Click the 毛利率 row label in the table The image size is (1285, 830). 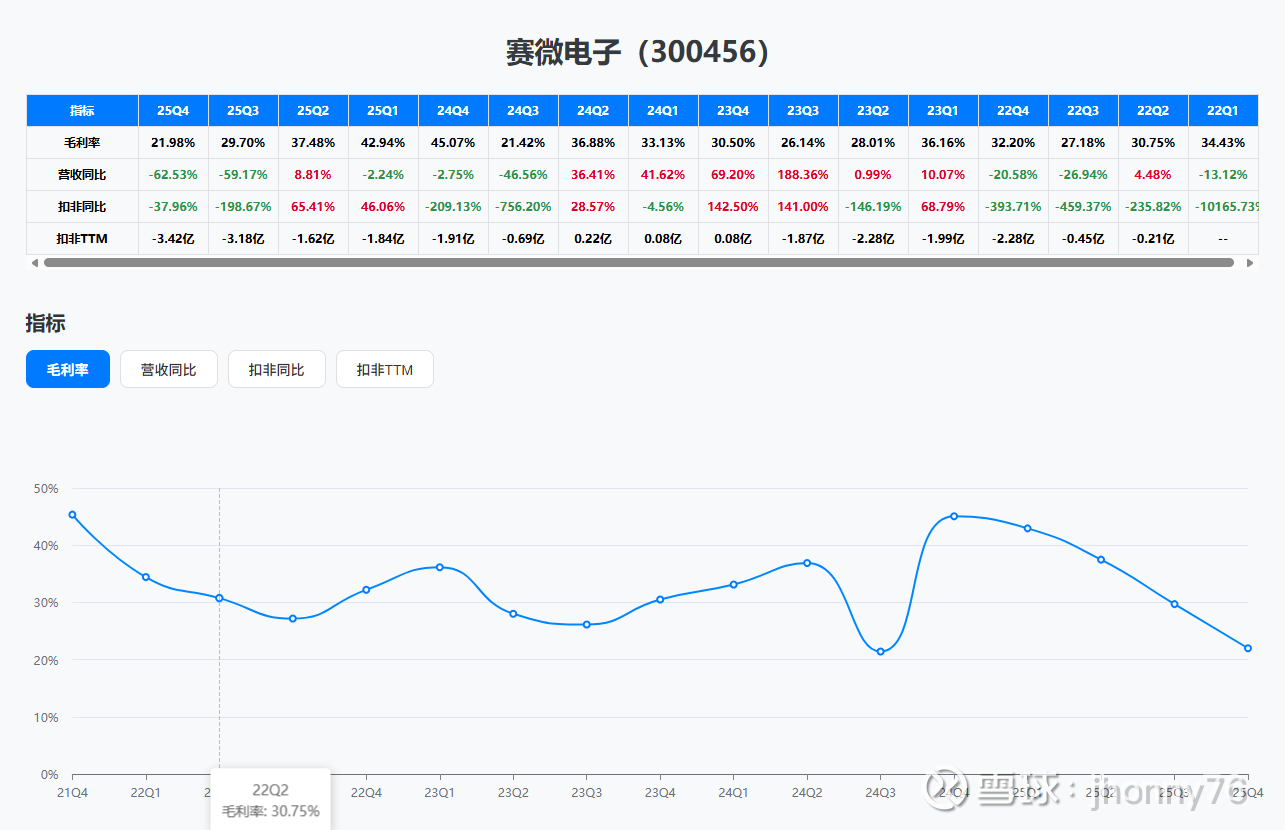tap(82, 142)
